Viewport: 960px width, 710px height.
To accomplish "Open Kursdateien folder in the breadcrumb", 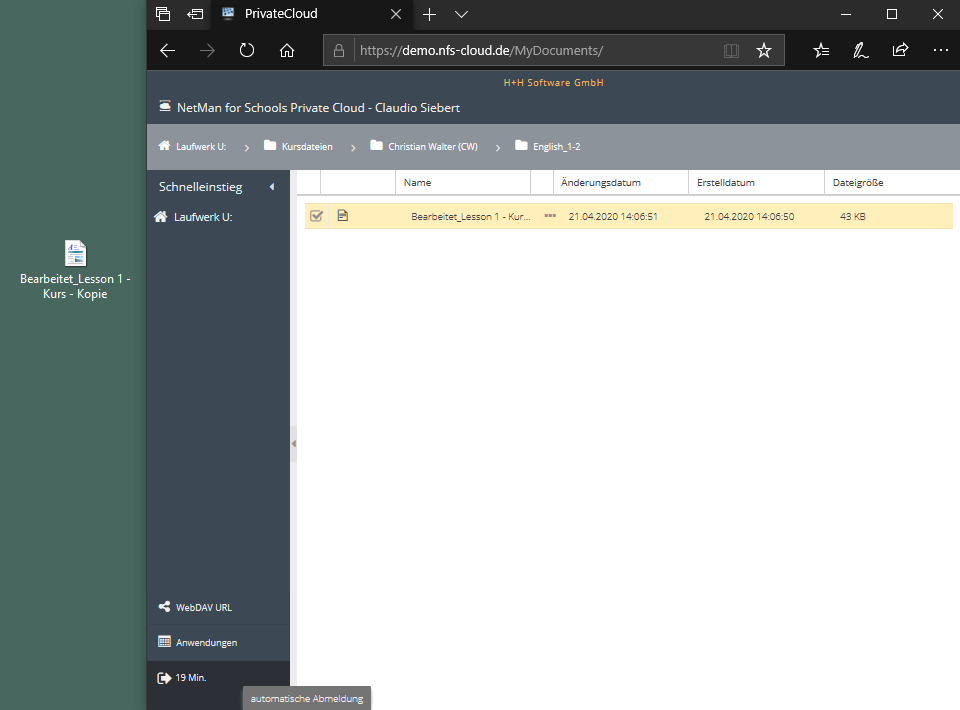I will tap(307, 146).
